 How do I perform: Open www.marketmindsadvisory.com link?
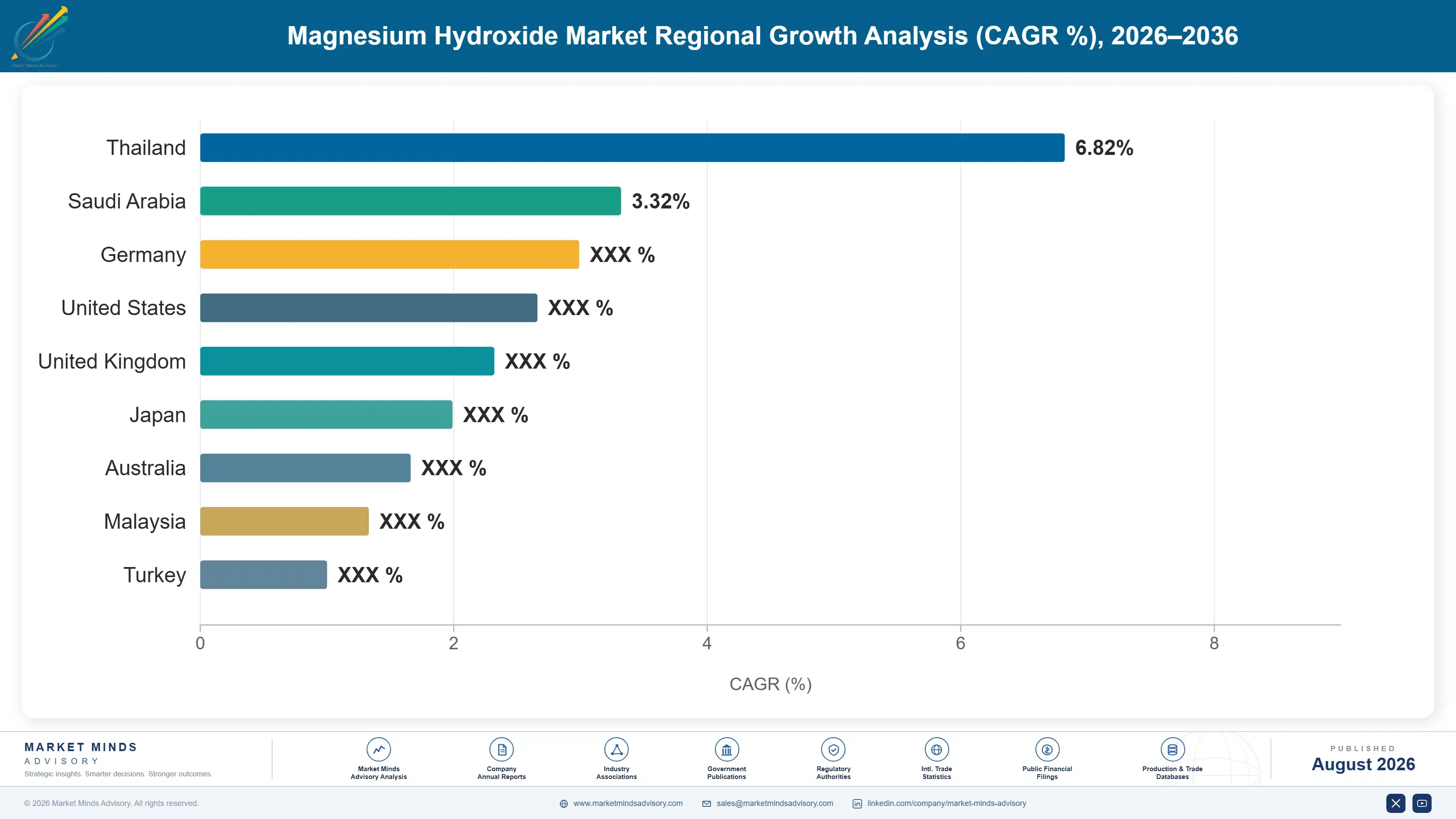click(628, 803)
